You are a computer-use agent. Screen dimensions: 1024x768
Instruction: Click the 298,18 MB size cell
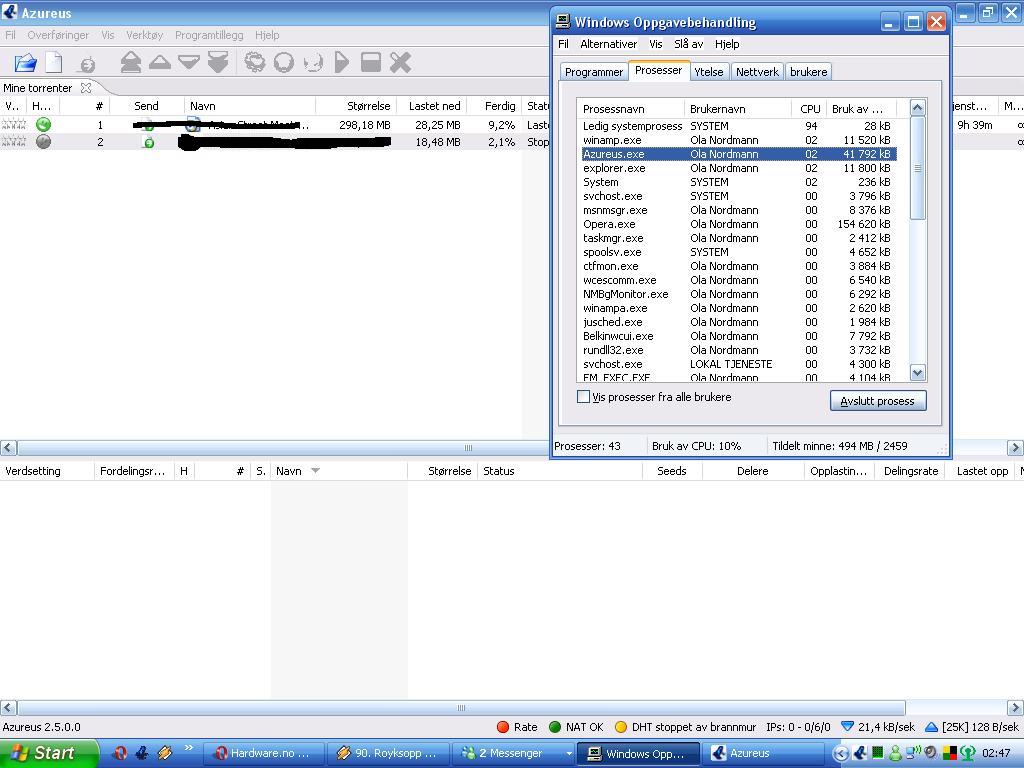point(364,124)
